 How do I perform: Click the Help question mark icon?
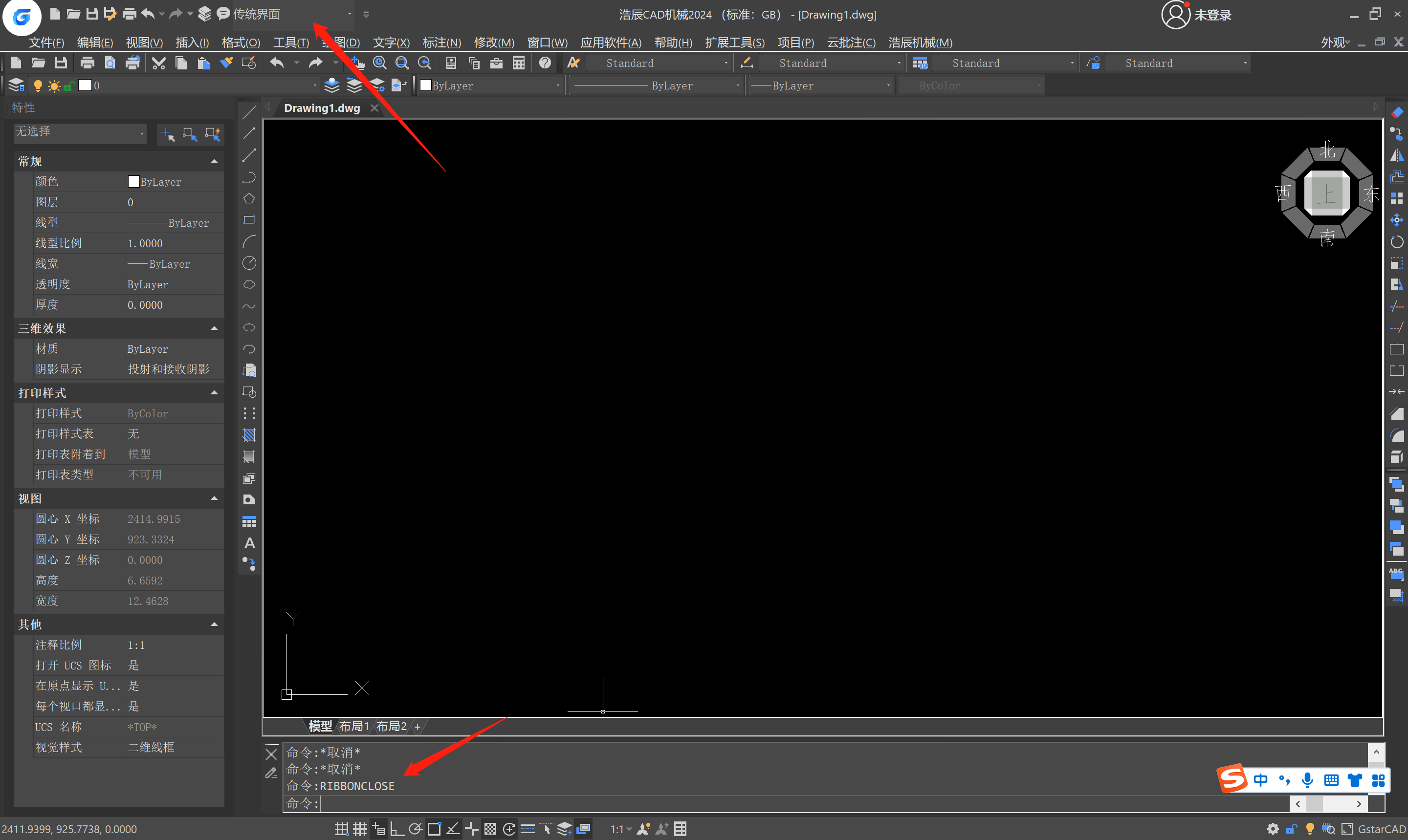coord(545,63)
